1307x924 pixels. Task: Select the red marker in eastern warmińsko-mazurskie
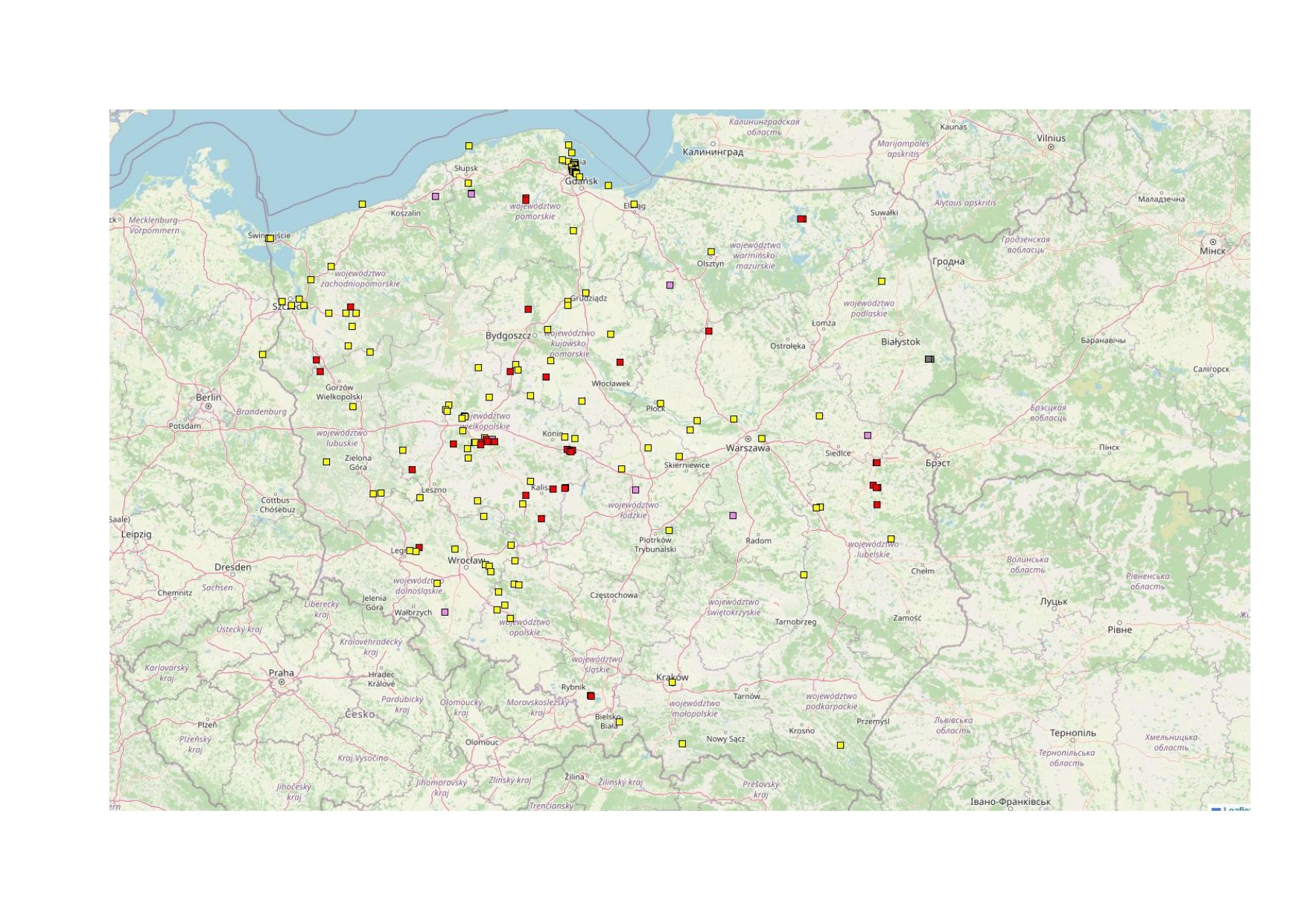point(801,219)
